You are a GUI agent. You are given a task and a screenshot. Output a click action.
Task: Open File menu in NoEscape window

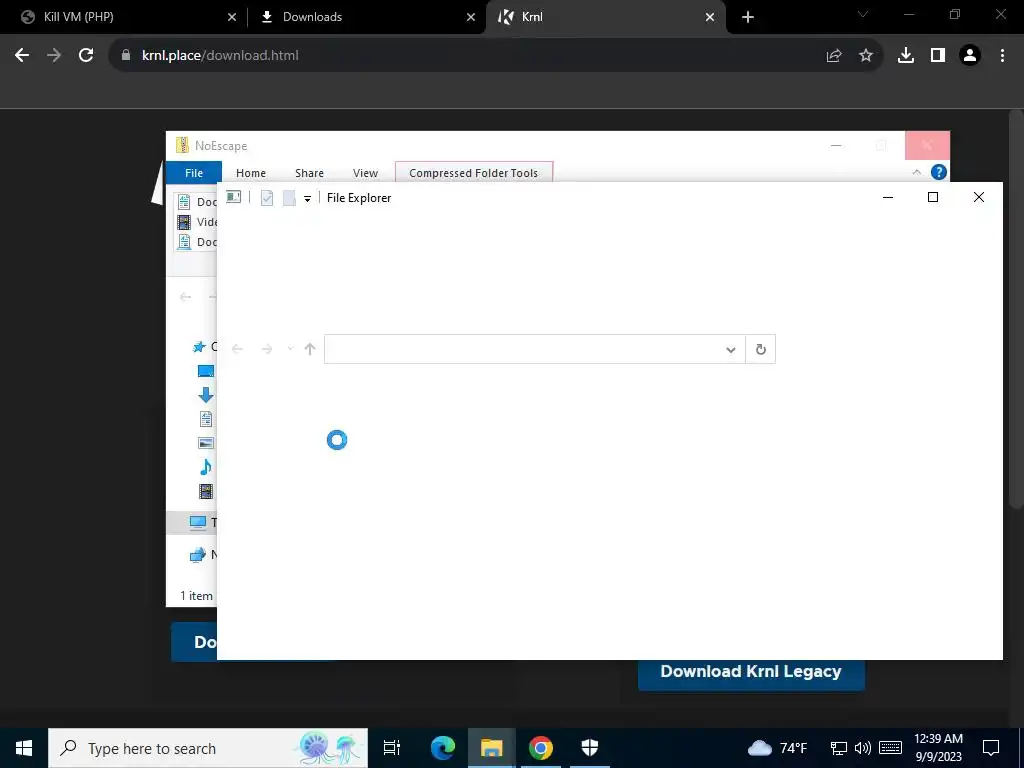[194, 173]
